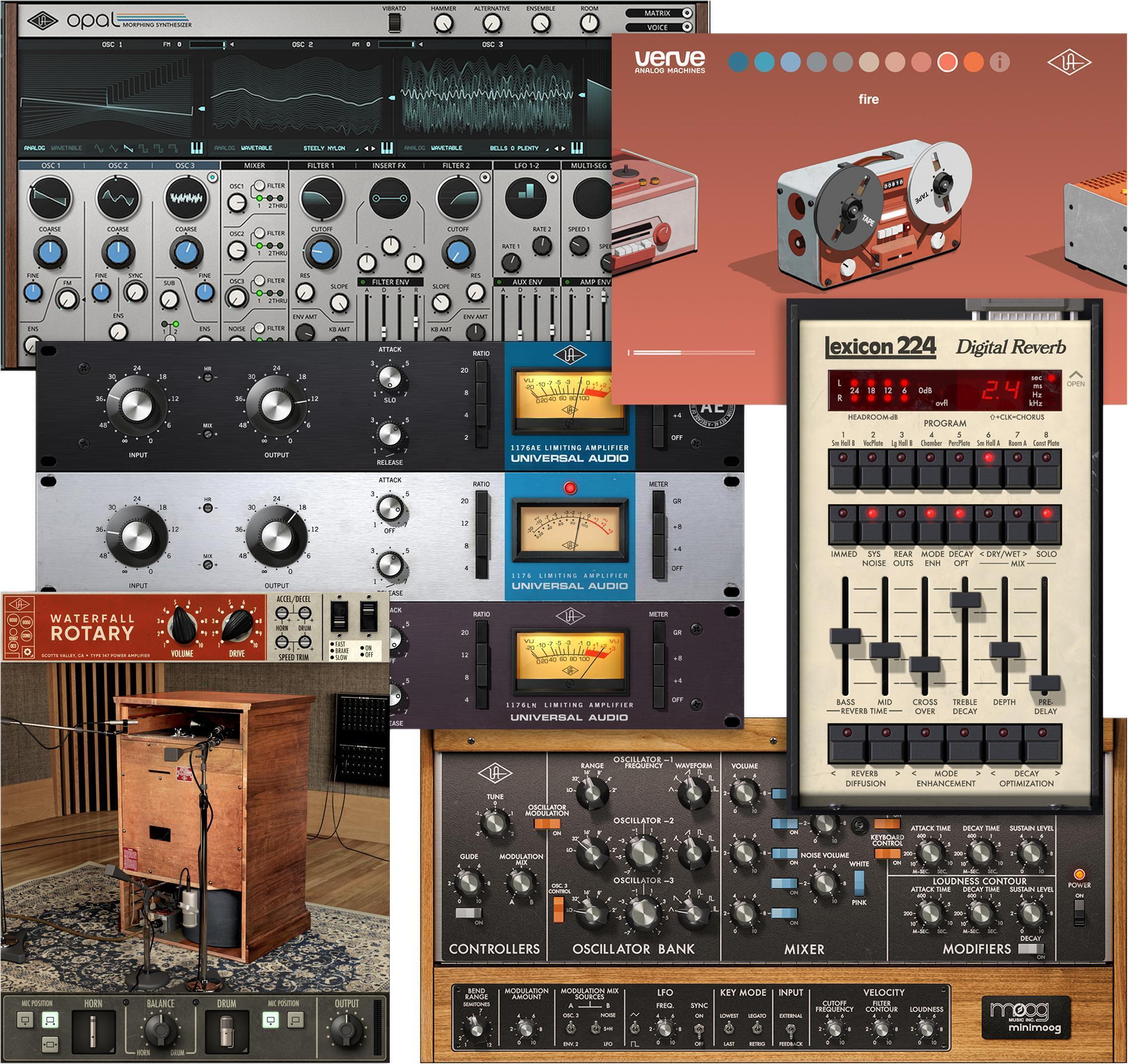Click the Universal Audio logo in Opal header
The height and width of the screenshot is (1064, 1128).
(43, 21)
